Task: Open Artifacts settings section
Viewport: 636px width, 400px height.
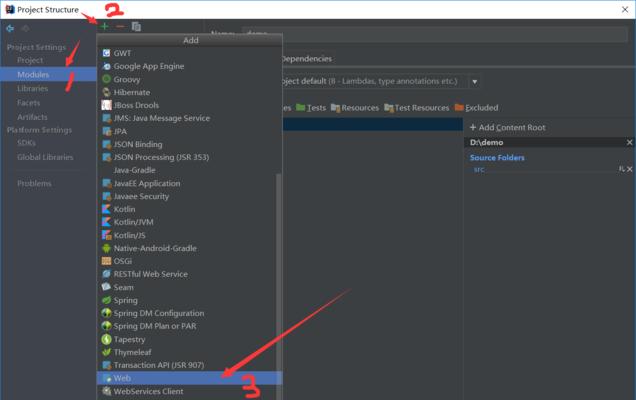Action: point(32,117)
